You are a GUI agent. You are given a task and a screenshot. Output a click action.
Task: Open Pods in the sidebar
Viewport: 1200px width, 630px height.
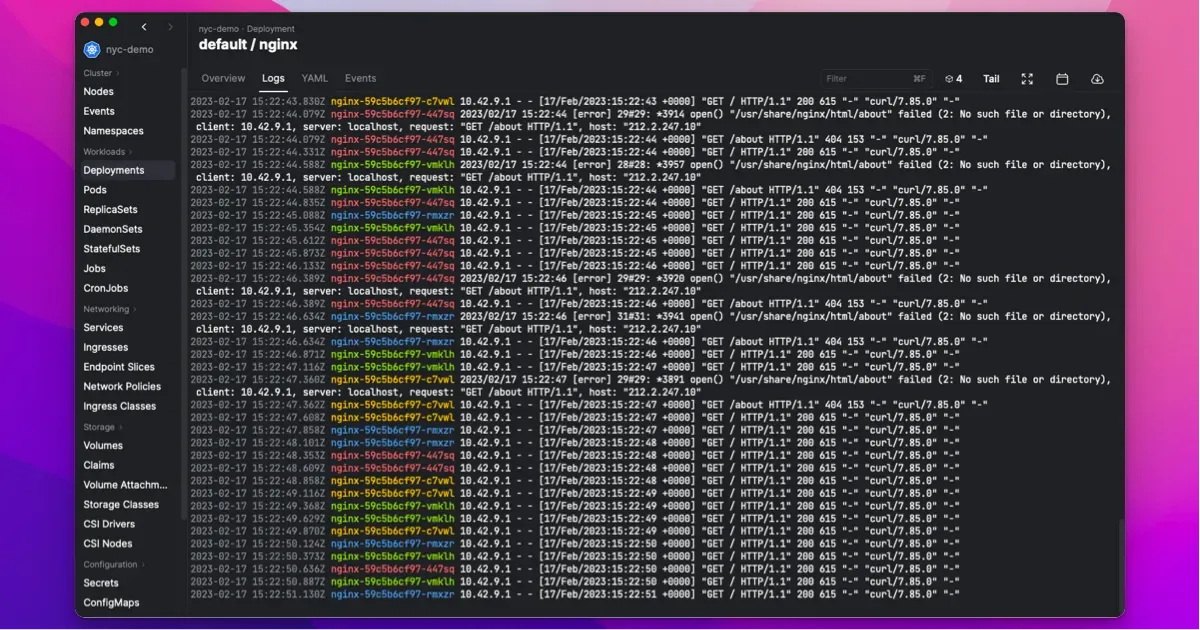(x=95, y=190)
